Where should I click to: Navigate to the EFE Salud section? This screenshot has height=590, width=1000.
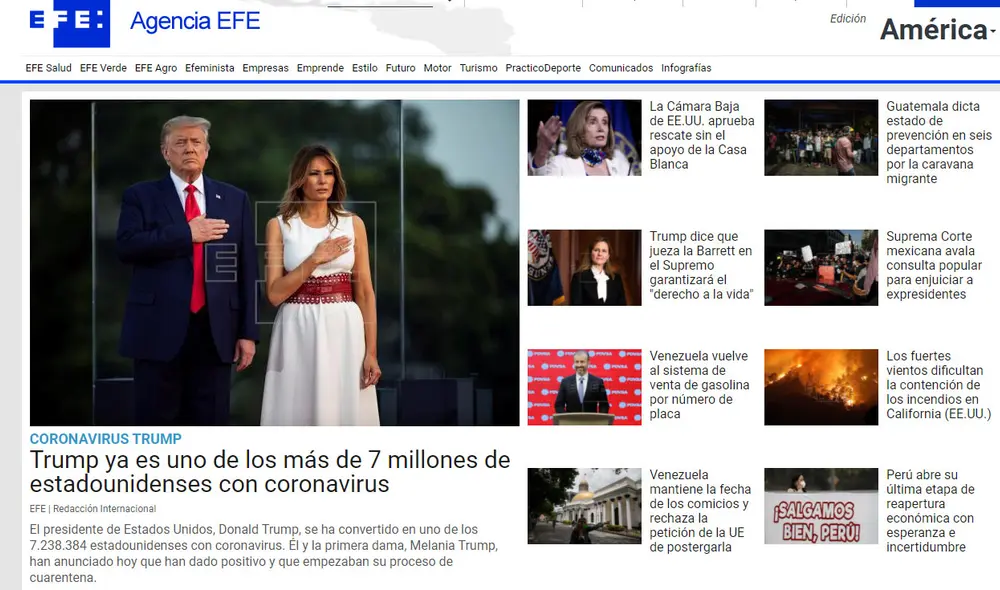click(48, 67)
